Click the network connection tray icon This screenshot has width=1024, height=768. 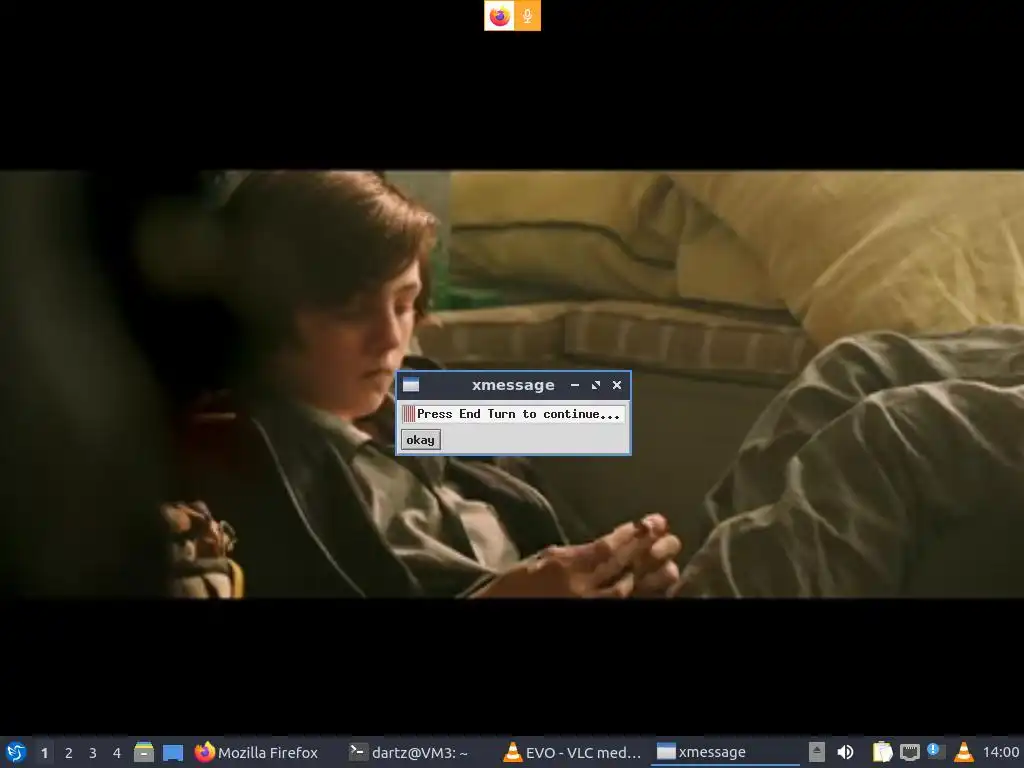909,752
